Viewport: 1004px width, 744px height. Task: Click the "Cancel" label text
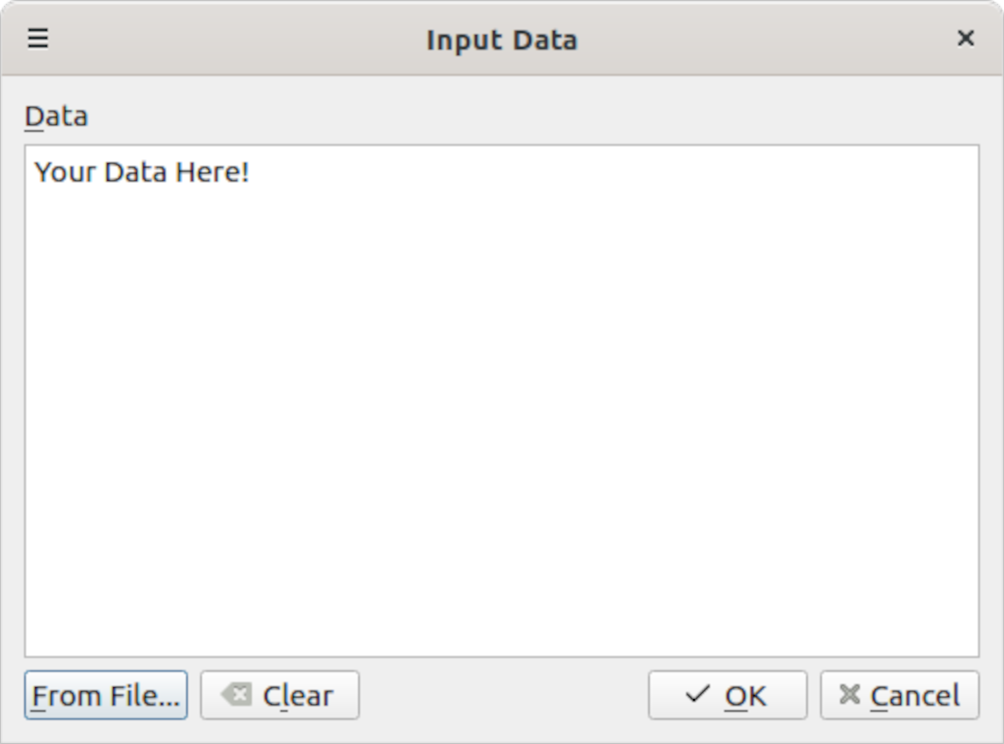coord(914,695)
